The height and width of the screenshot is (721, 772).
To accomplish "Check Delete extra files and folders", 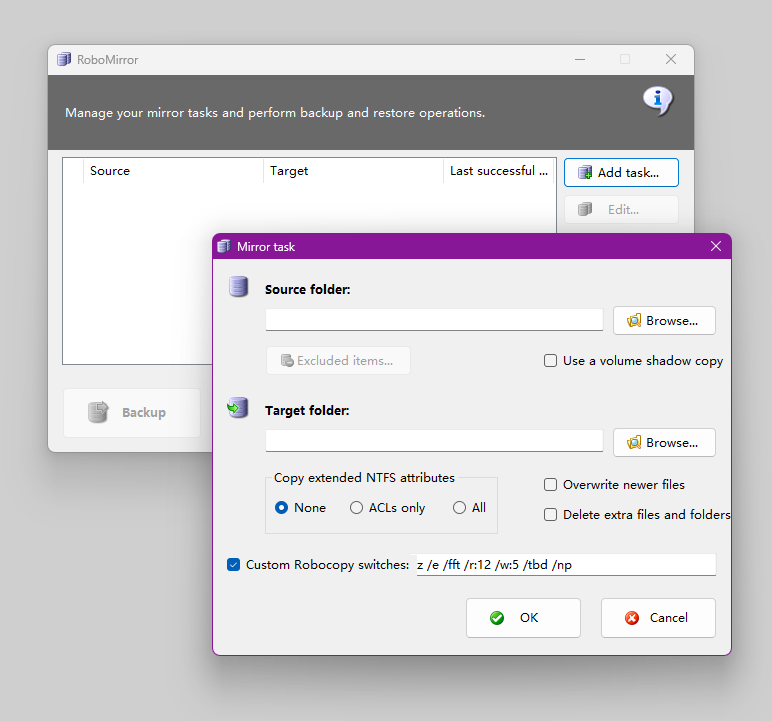I will point(551,515).
